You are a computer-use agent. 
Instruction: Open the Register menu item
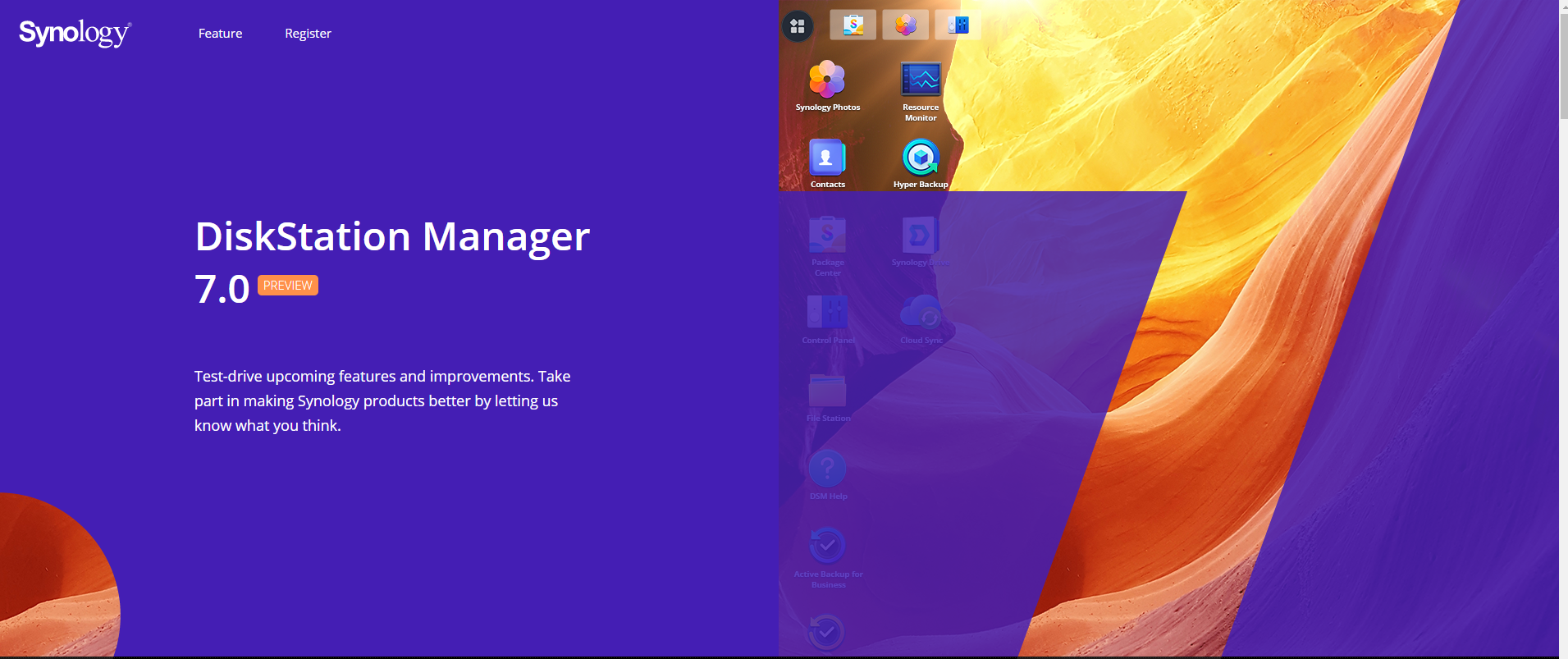click(x=308, y=34)
